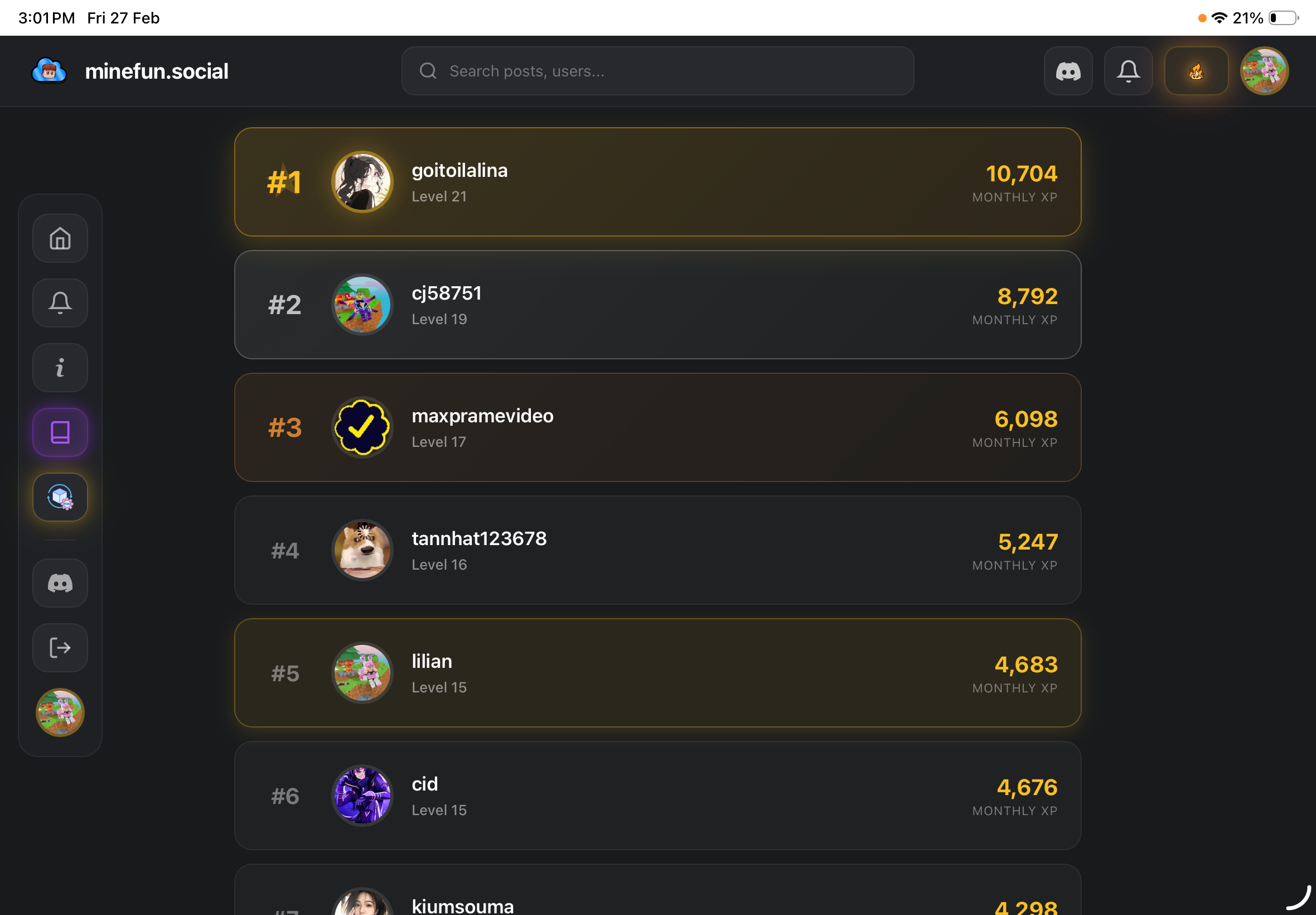
Task: Open the profile avatar at the sidebar bottom
Action: (x=60, y=712)
